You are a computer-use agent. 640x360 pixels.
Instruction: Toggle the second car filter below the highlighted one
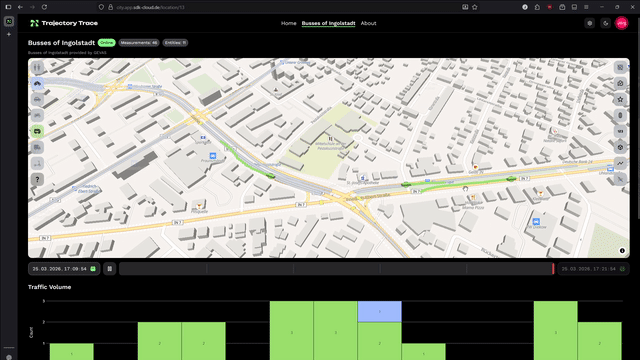37,99
